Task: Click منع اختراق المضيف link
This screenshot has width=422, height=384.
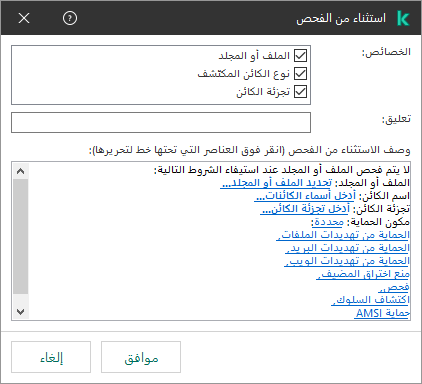Action: click(x=363, y=274)
